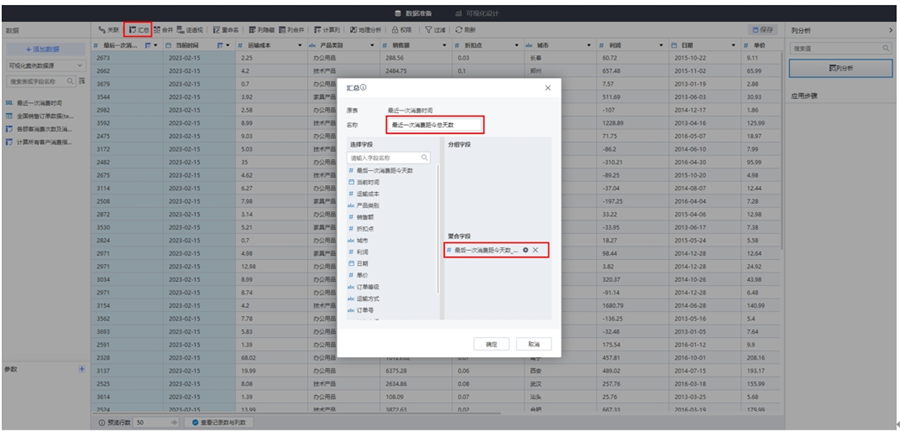Expand the 可视化案例数据源 data source dropdown

(x=45, y=65)
